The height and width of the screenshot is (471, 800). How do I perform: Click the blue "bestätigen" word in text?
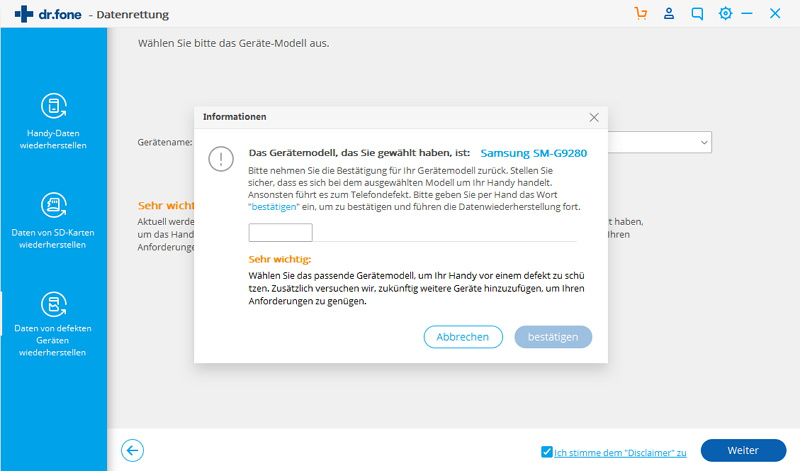[274, 207]
